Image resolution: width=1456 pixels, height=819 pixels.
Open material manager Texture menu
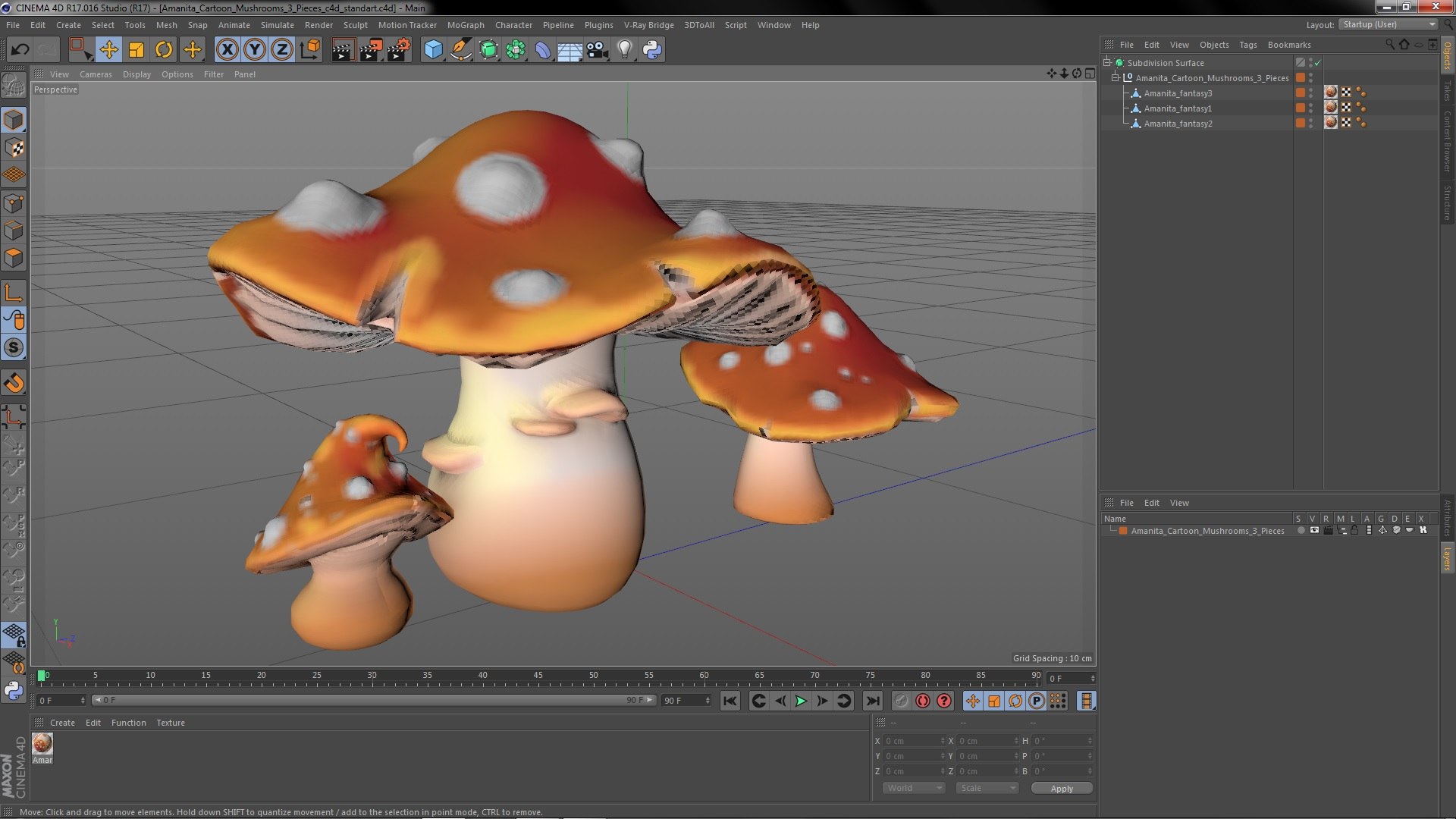pos(171,723)
